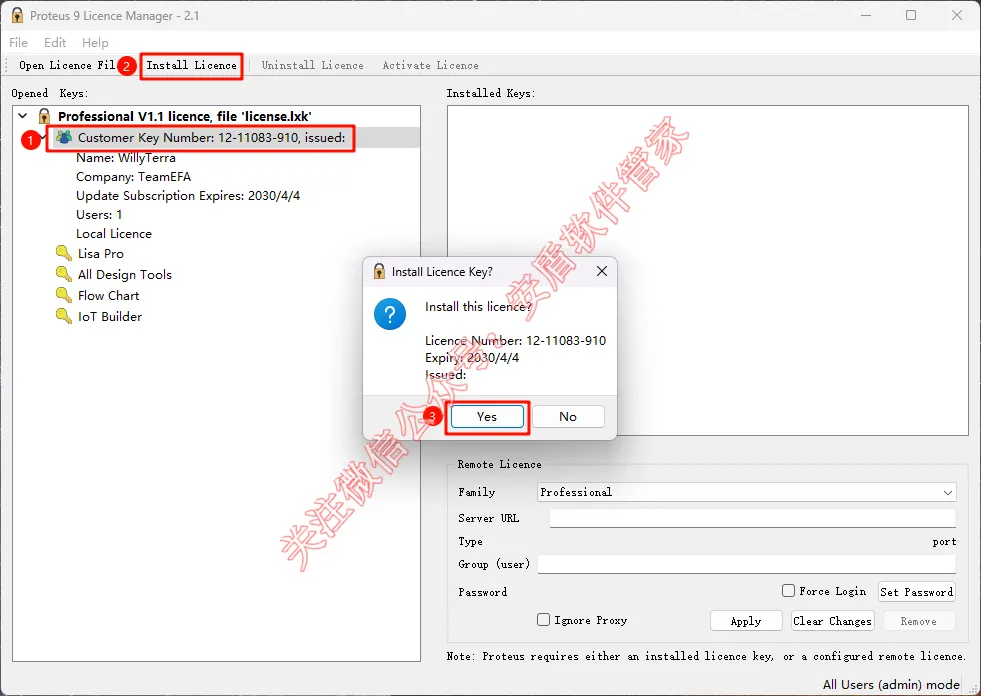The height and width of the screenshot is (696, 981).
Task: Click 'All Users (admin) mode' in status bar
Action: click(x=891, y=684)
